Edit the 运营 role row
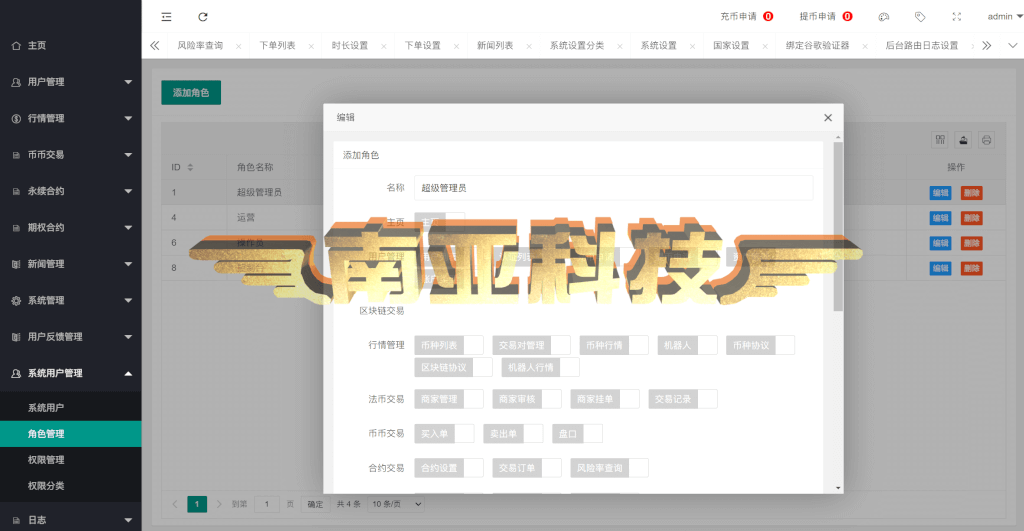 pyautogui.click(x=940, y=217)
